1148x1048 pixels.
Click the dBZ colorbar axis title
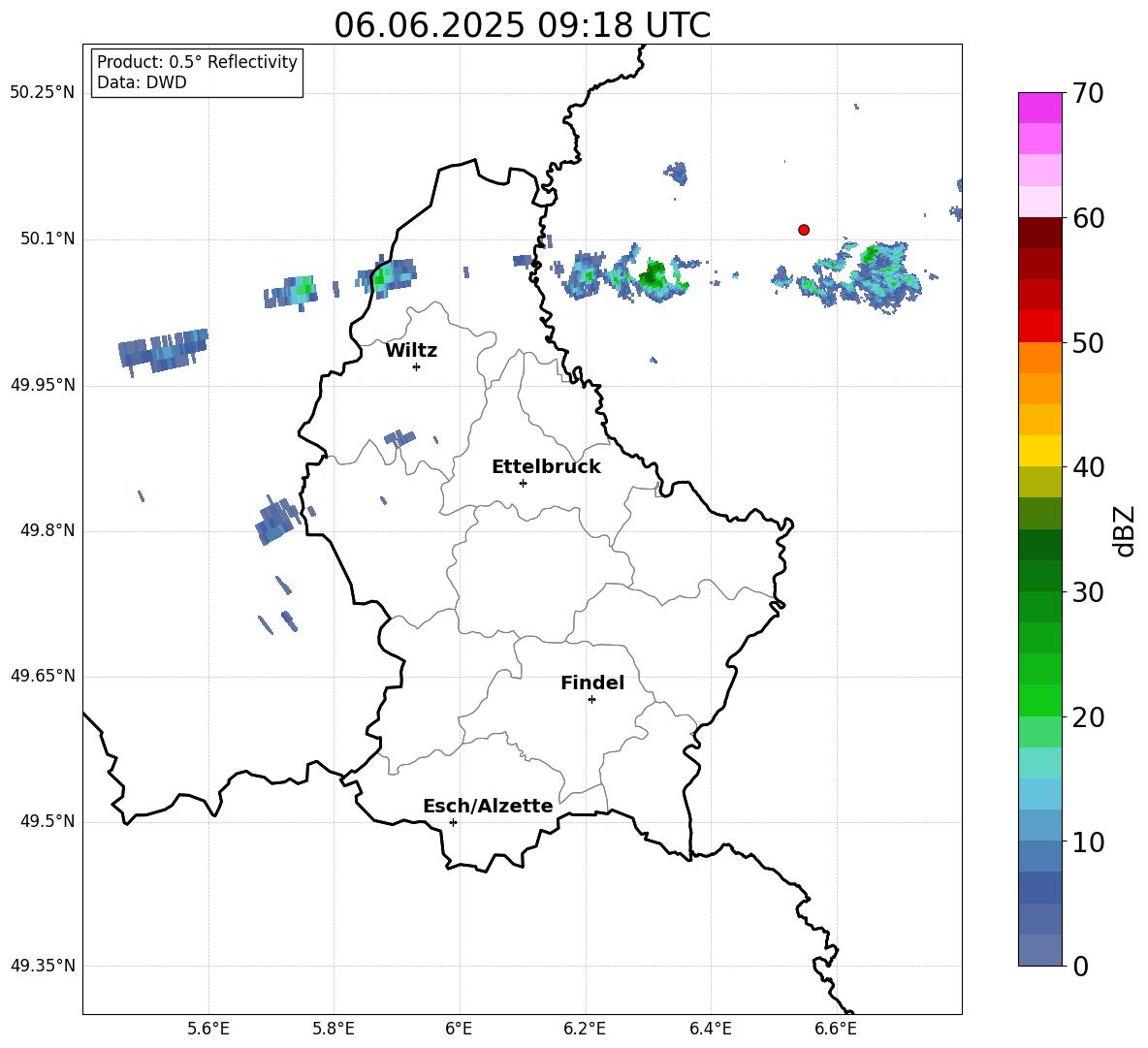[1126, 530]
